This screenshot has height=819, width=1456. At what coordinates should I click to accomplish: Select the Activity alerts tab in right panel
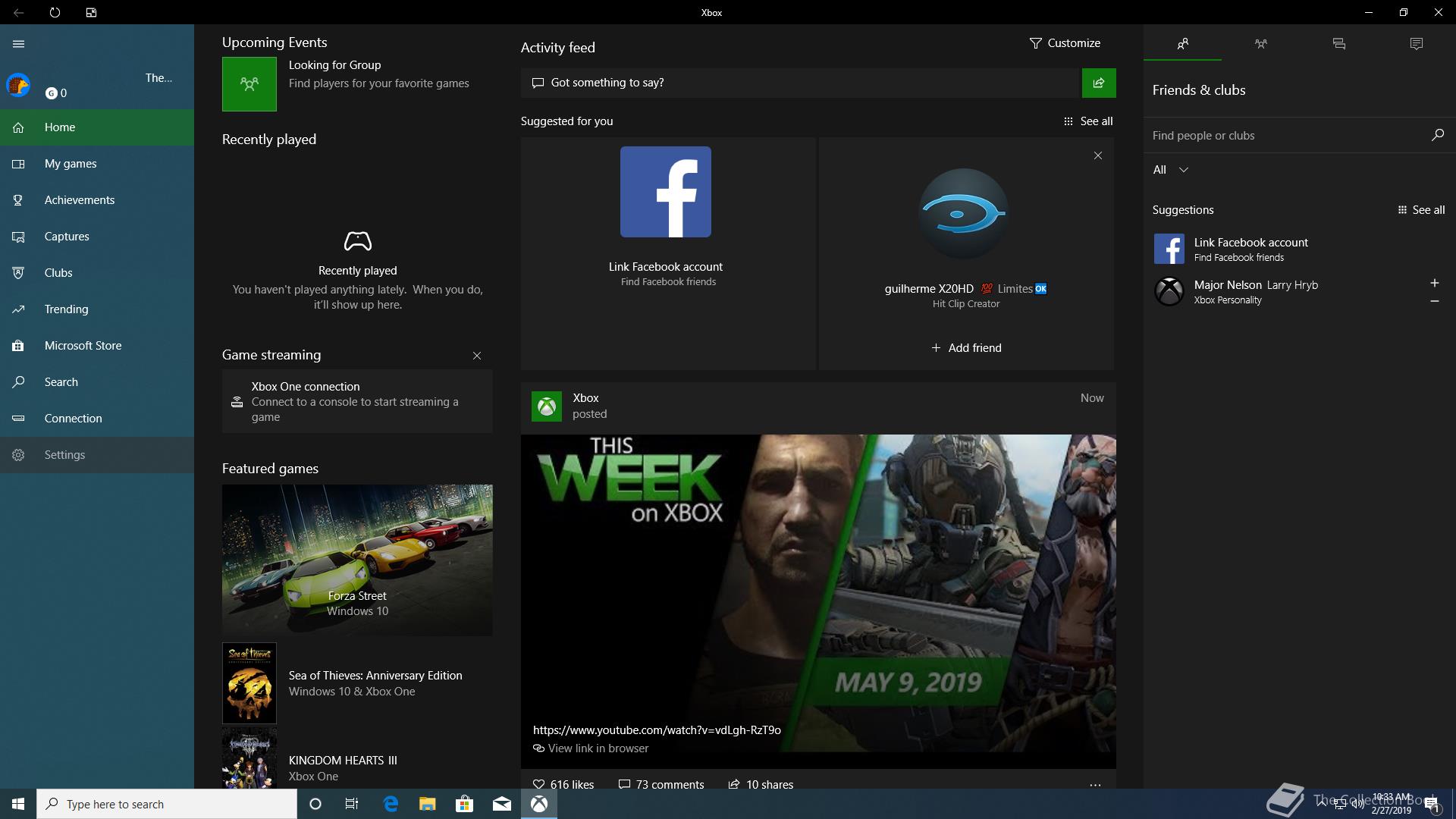pos(1417,44)
